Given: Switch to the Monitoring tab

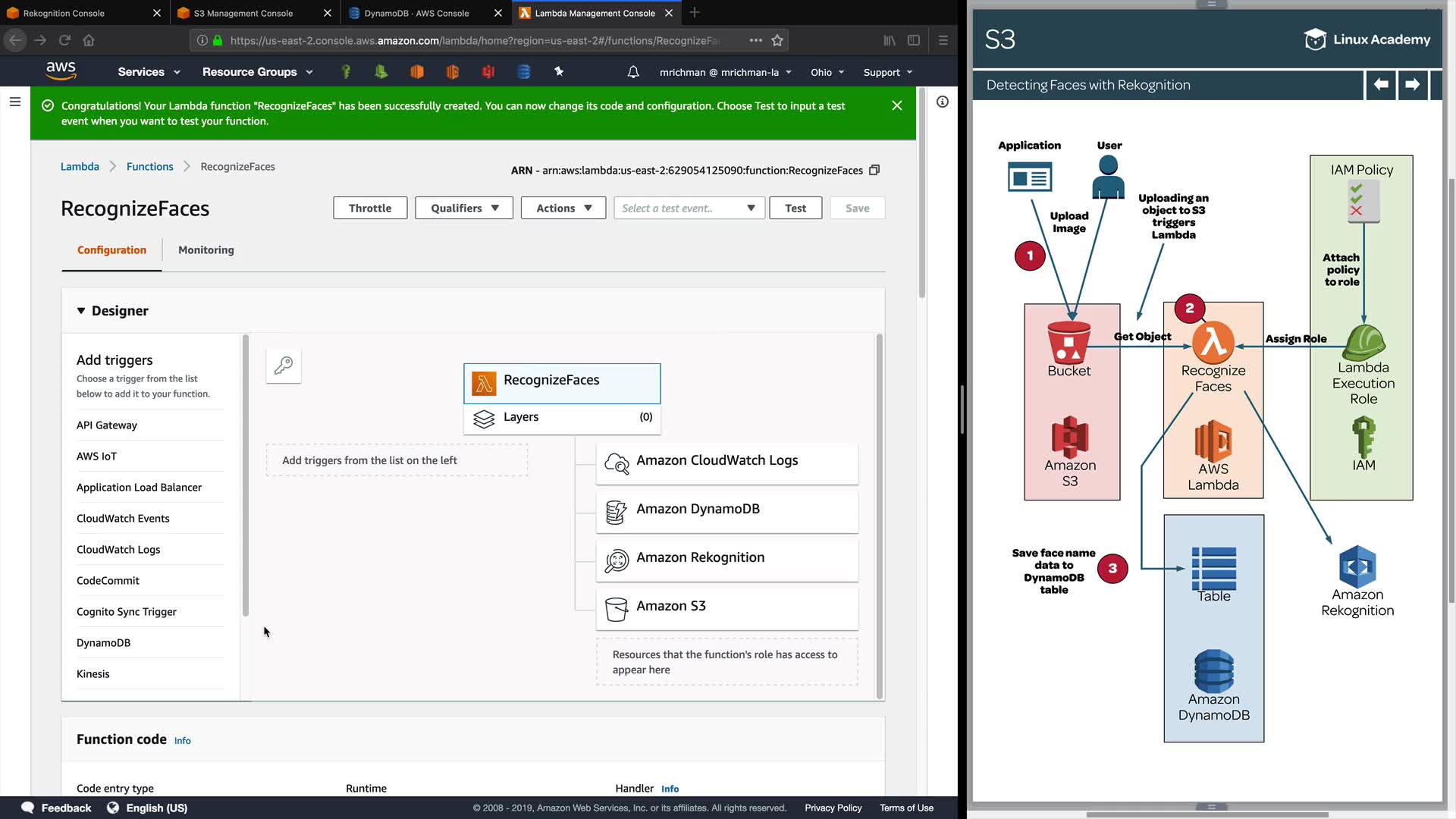Looking at the screenshot, I should (x=206, y=249).
